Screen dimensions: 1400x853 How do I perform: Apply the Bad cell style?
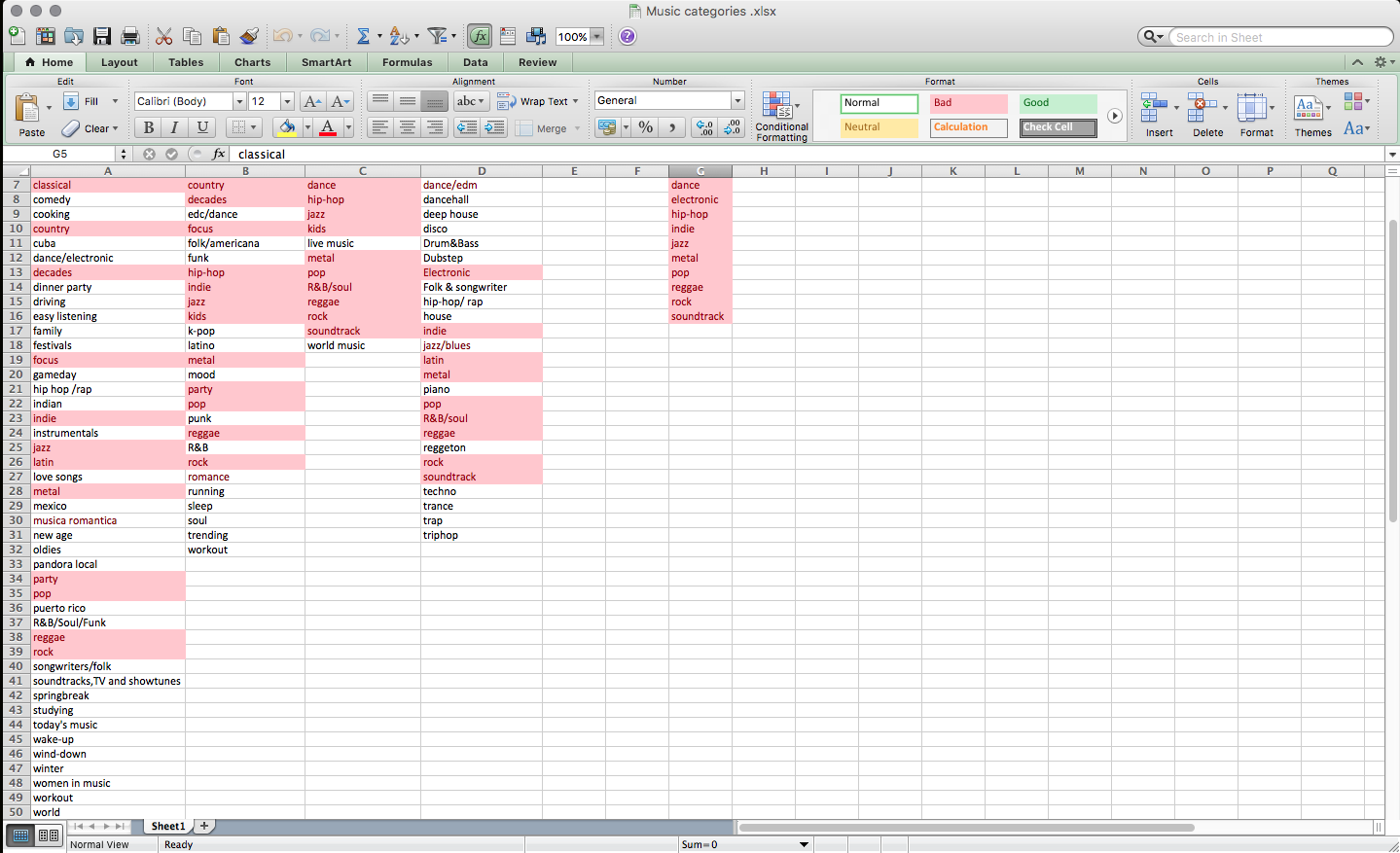tap(967, 103)
